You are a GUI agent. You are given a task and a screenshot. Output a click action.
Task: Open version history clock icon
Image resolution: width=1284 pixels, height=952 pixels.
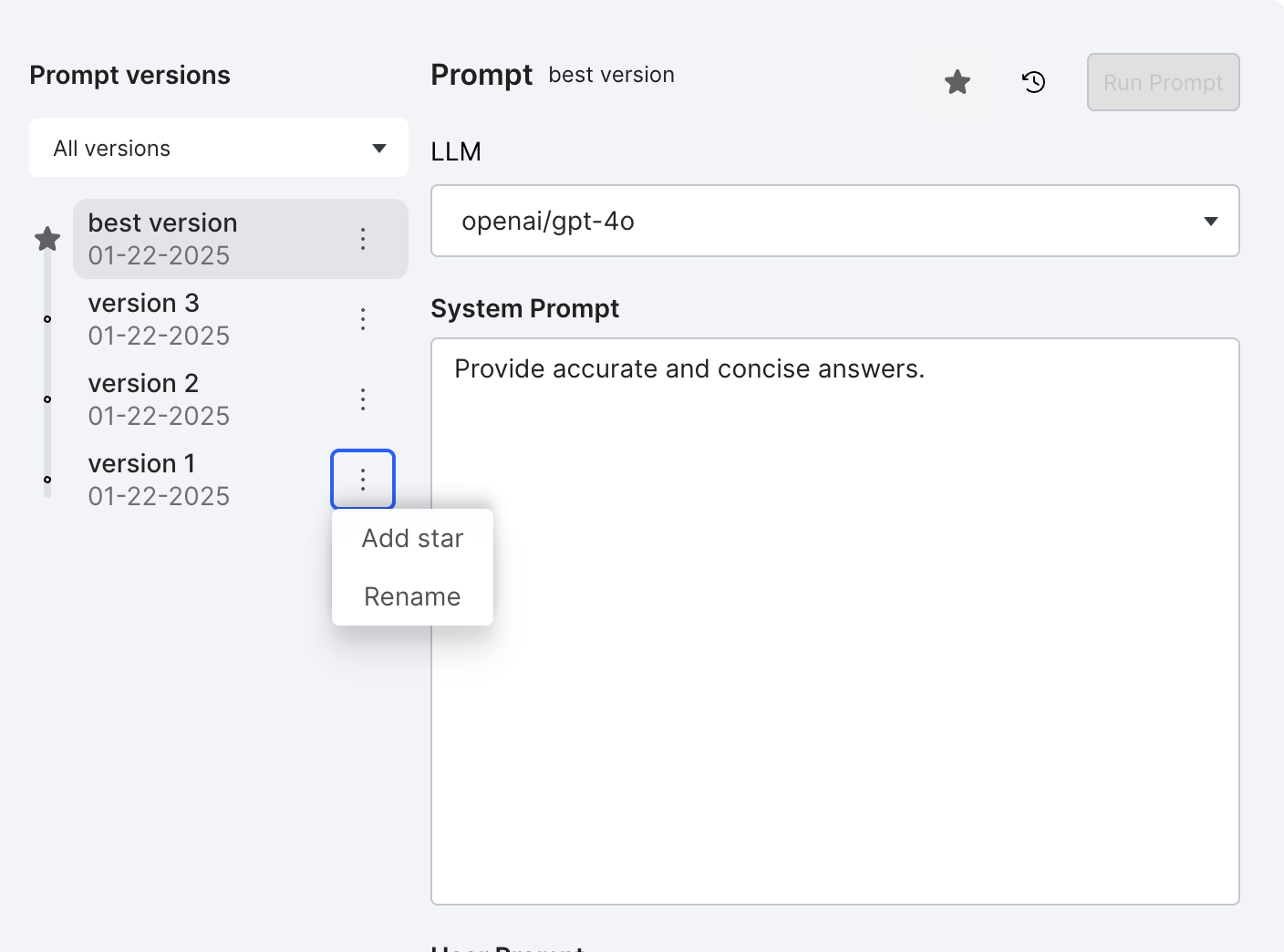click(1033, 82)
